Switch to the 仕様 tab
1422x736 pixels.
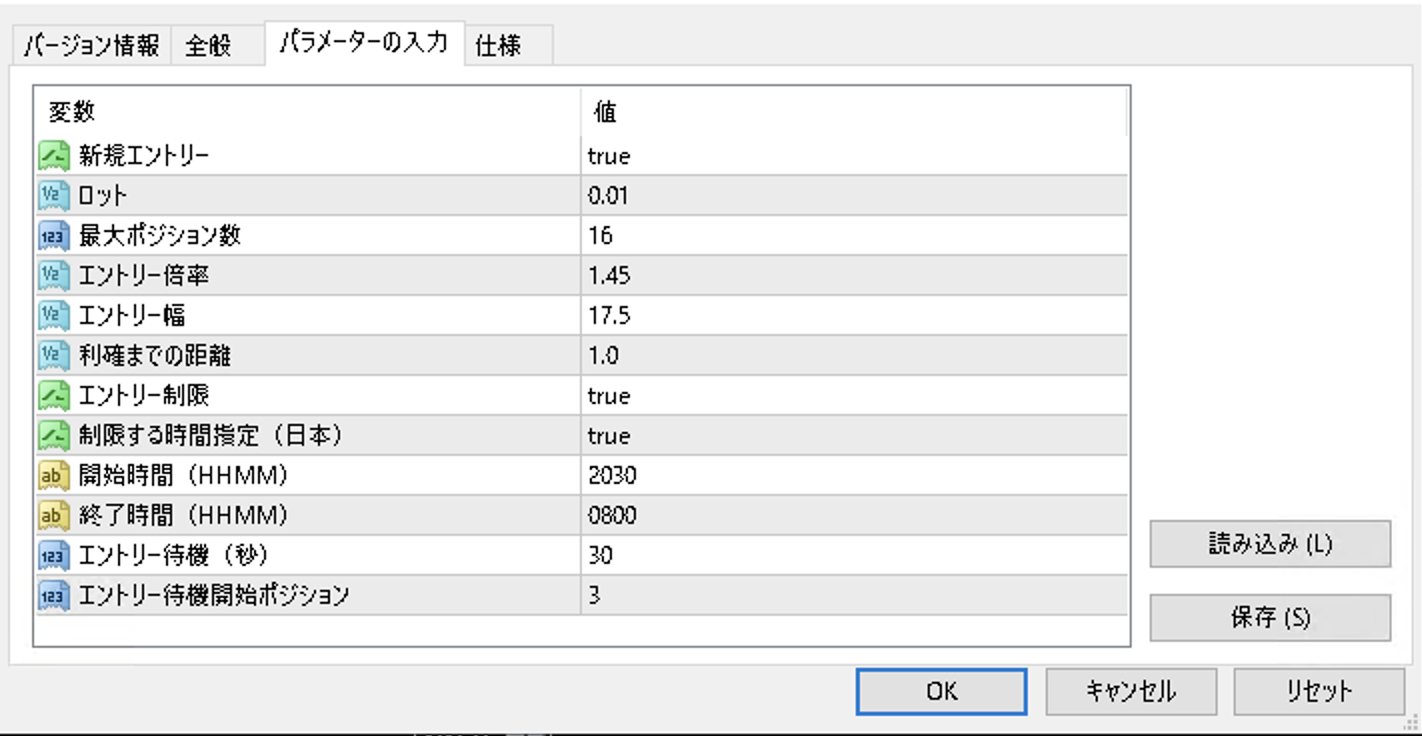coord(498,47)
